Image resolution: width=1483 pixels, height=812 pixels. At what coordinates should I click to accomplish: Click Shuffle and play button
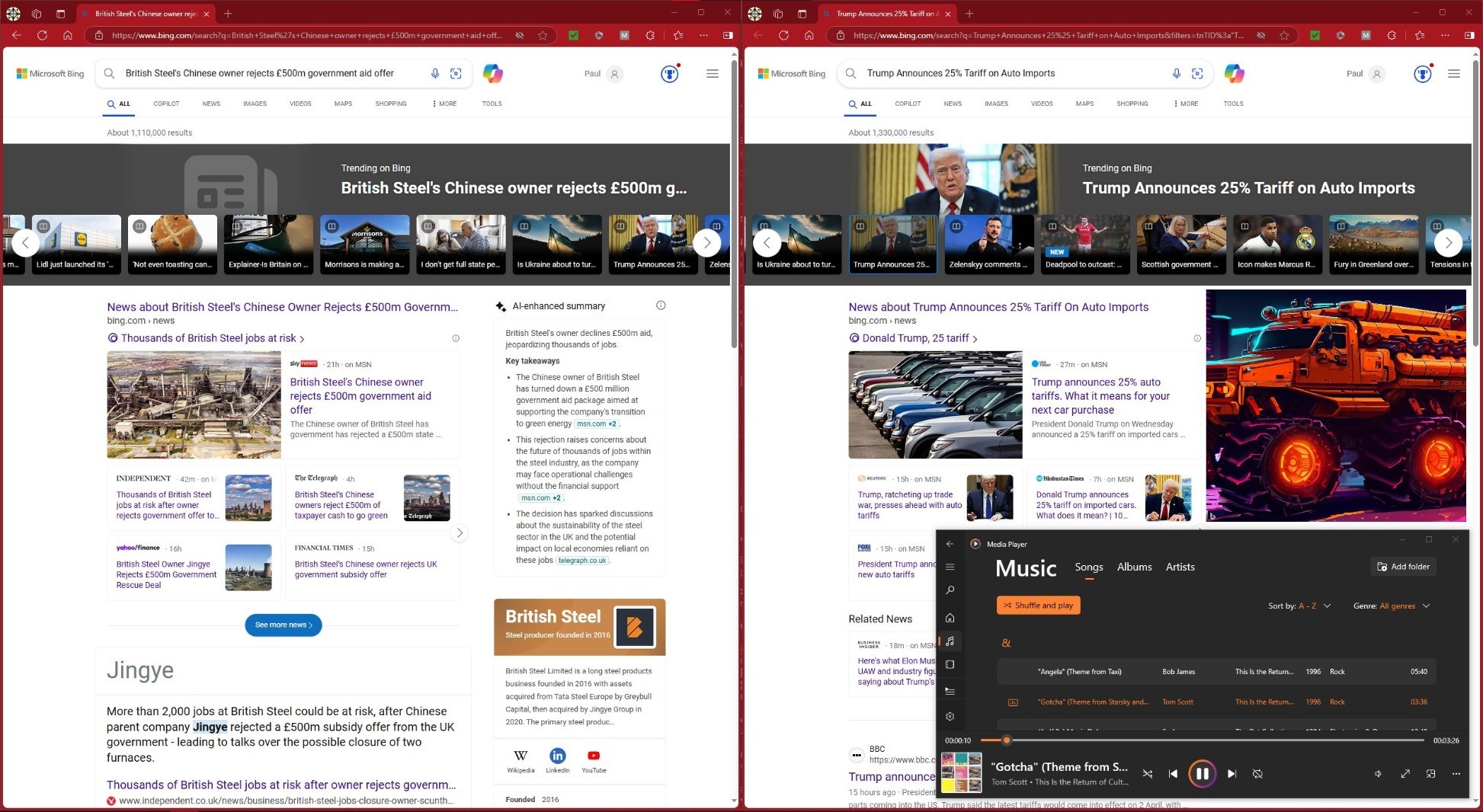[x=1038, y=606]
